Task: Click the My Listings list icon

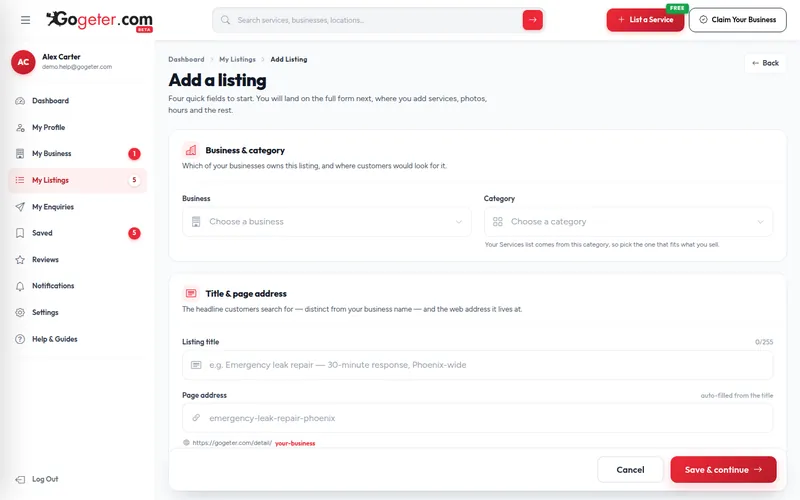Action: 20,180
